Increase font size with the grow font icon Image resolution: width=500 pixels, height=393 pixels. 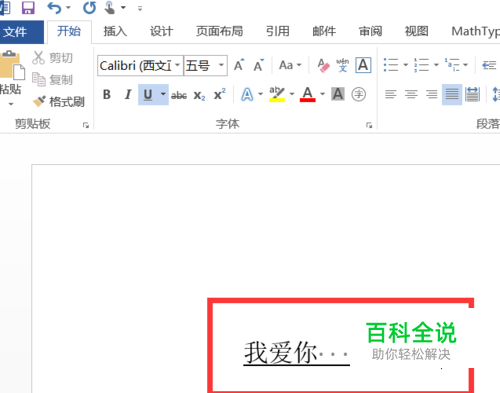[x=239, y=65]
